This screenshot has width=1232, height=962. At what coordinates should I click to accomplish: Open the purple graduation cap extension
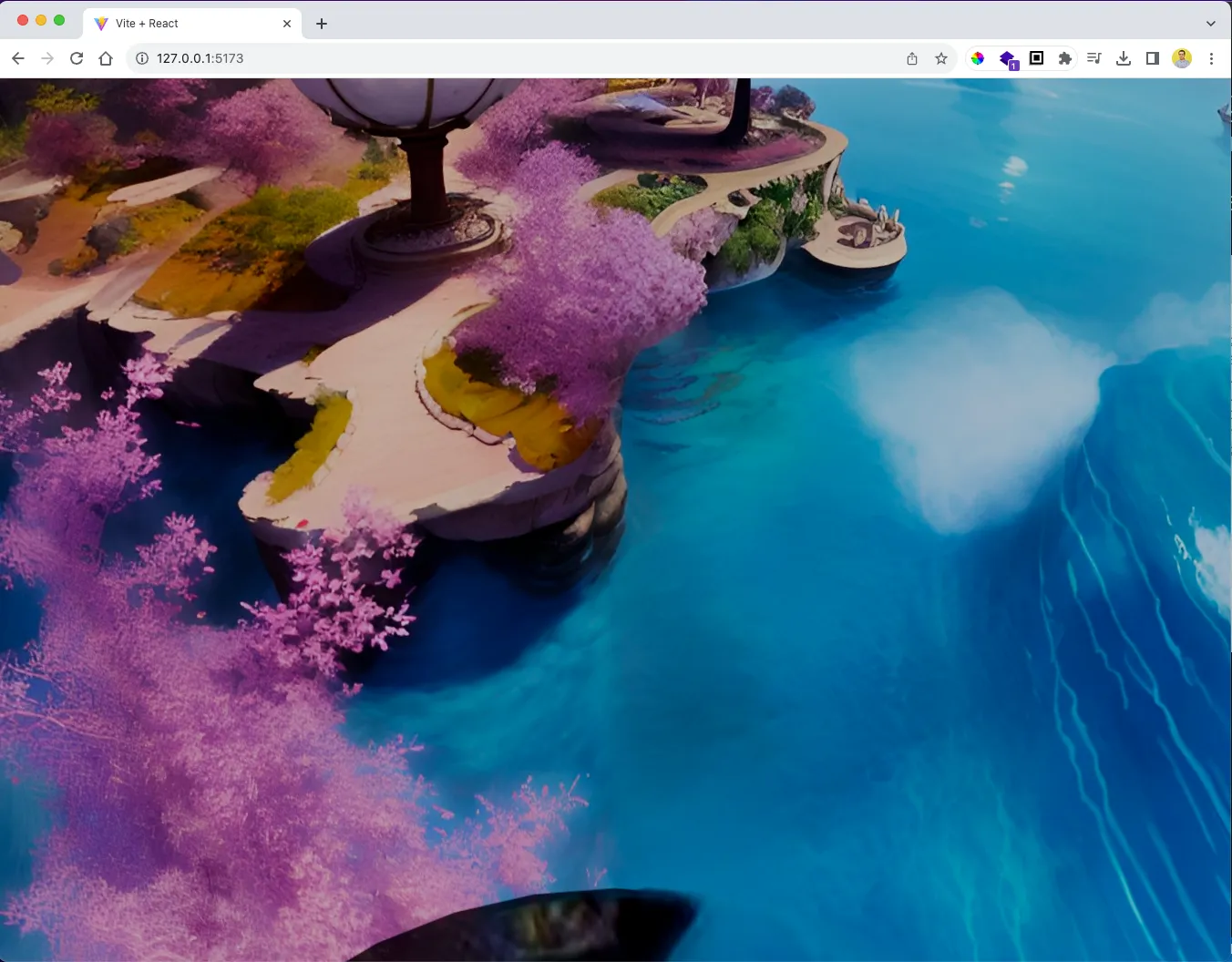[1007, 59]
